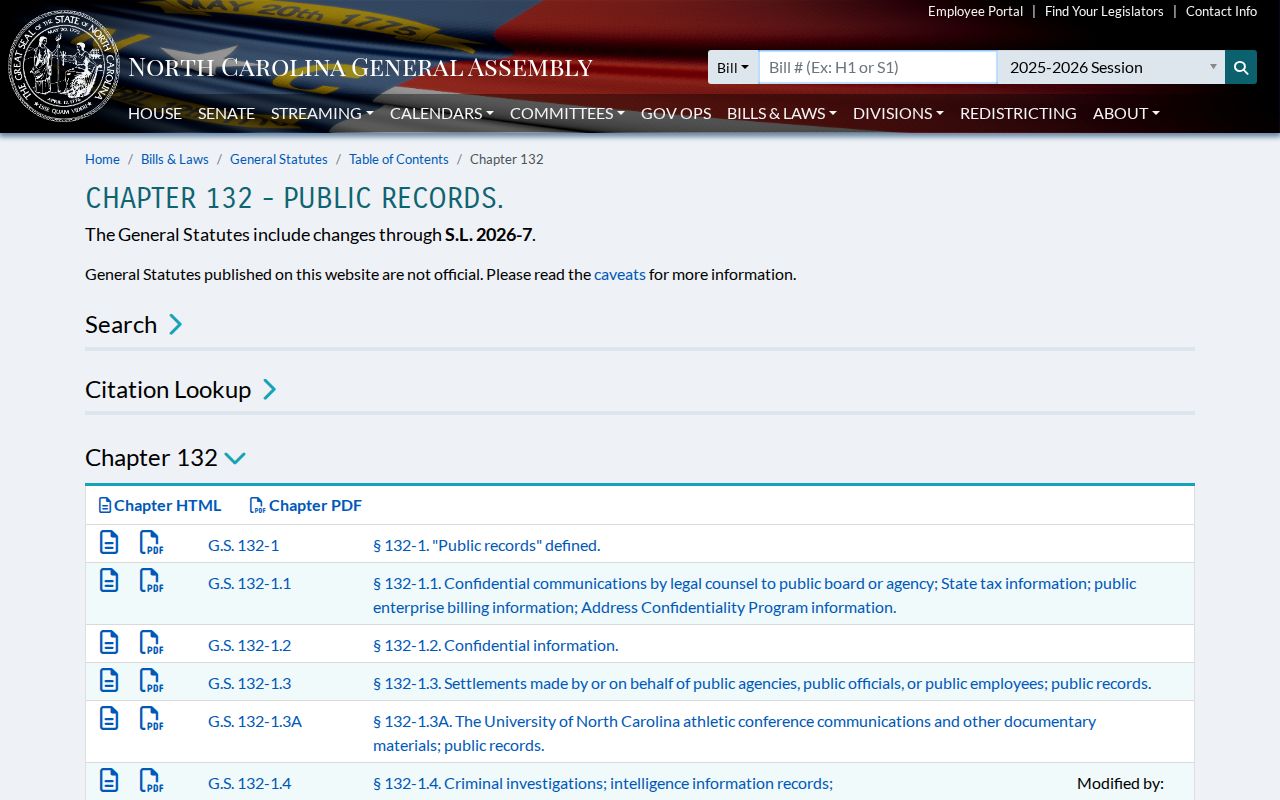Image resolution: width=1280 pixels, height=800 pixels.
Task: Click the Table of Contents breadcrumb
Action: click(399, 159)
